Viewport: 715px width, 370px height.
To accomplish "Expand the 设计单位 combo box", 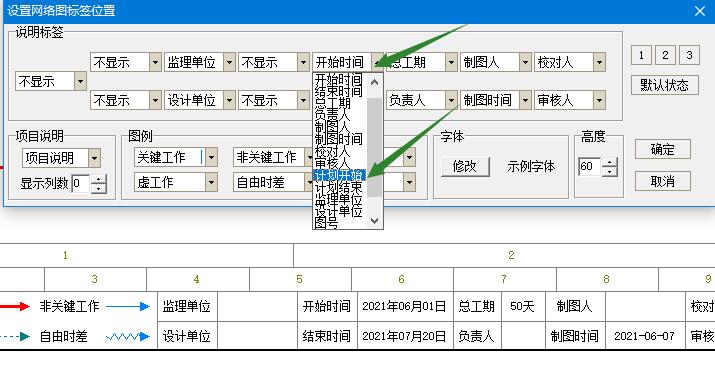I will click(x=229, y=100).
